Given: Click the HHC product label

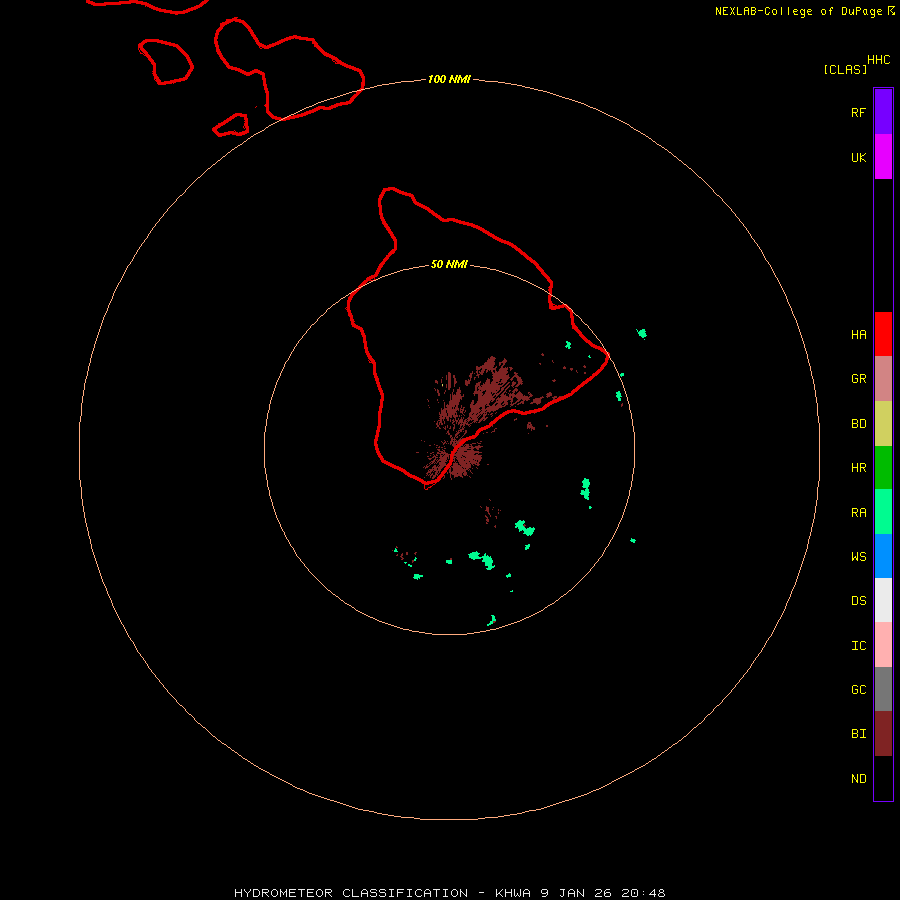Looking at the screenshot, I should click(878, 60).
